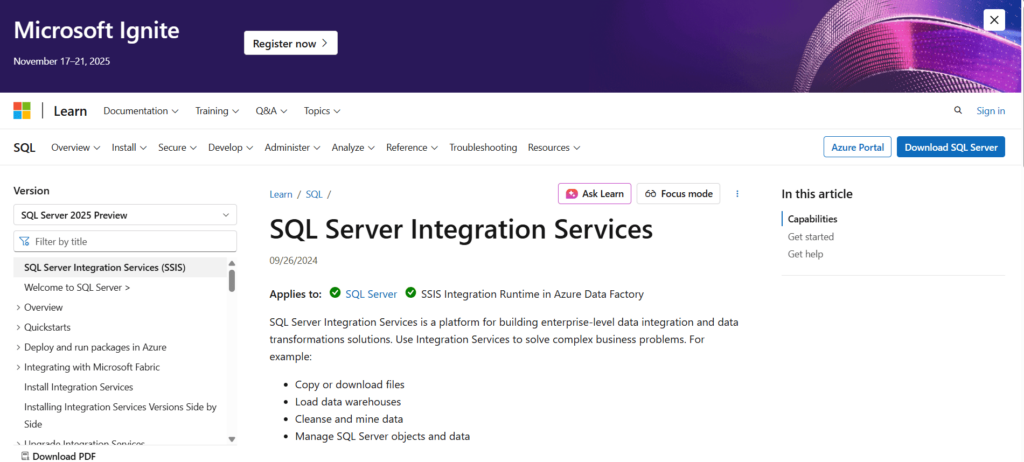Click the filter icon in the title filter box
1024x462 pixels.
point(25,242)
